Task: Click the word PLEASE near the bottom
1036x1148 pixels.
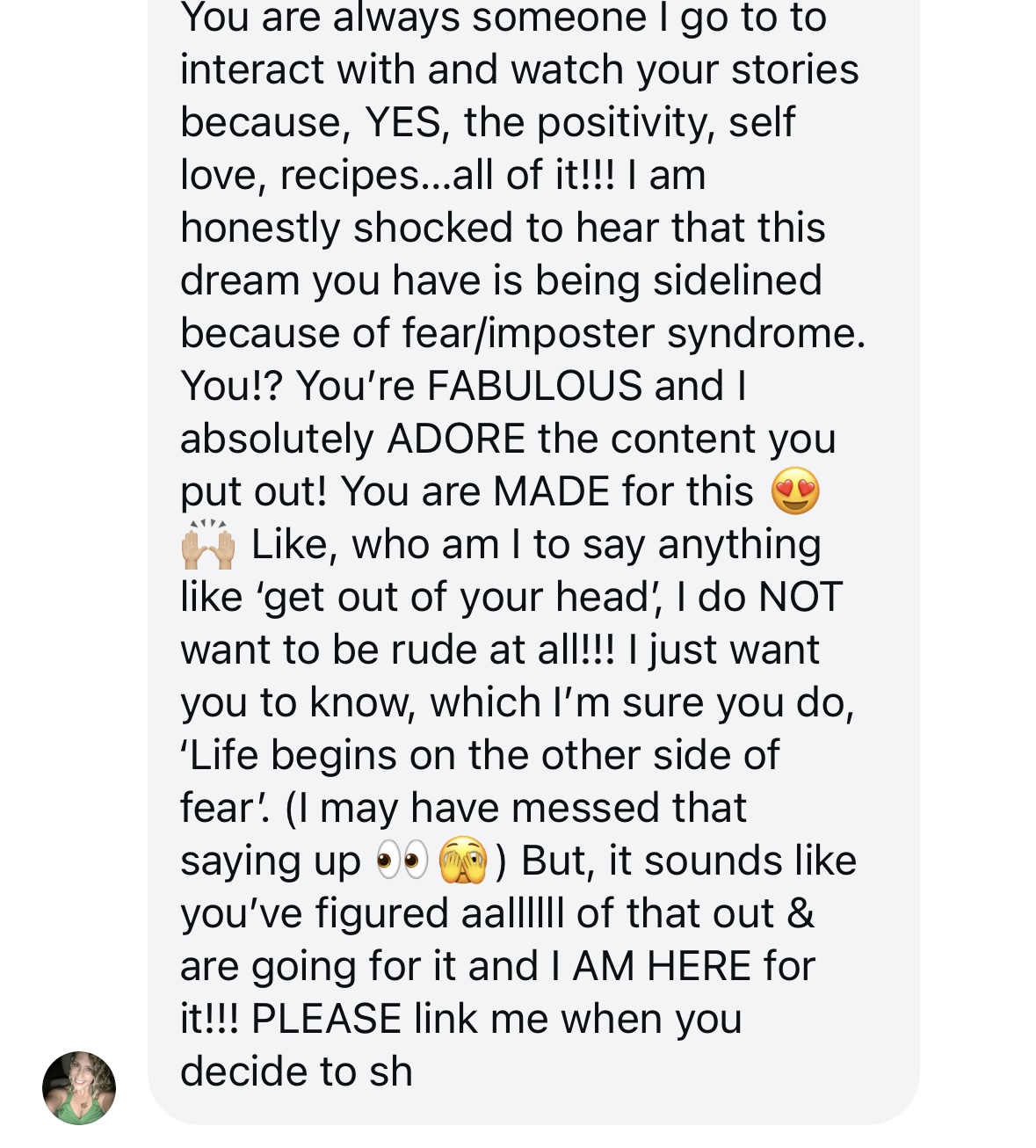Action: pyautogui.click(x=326, y=1019)
